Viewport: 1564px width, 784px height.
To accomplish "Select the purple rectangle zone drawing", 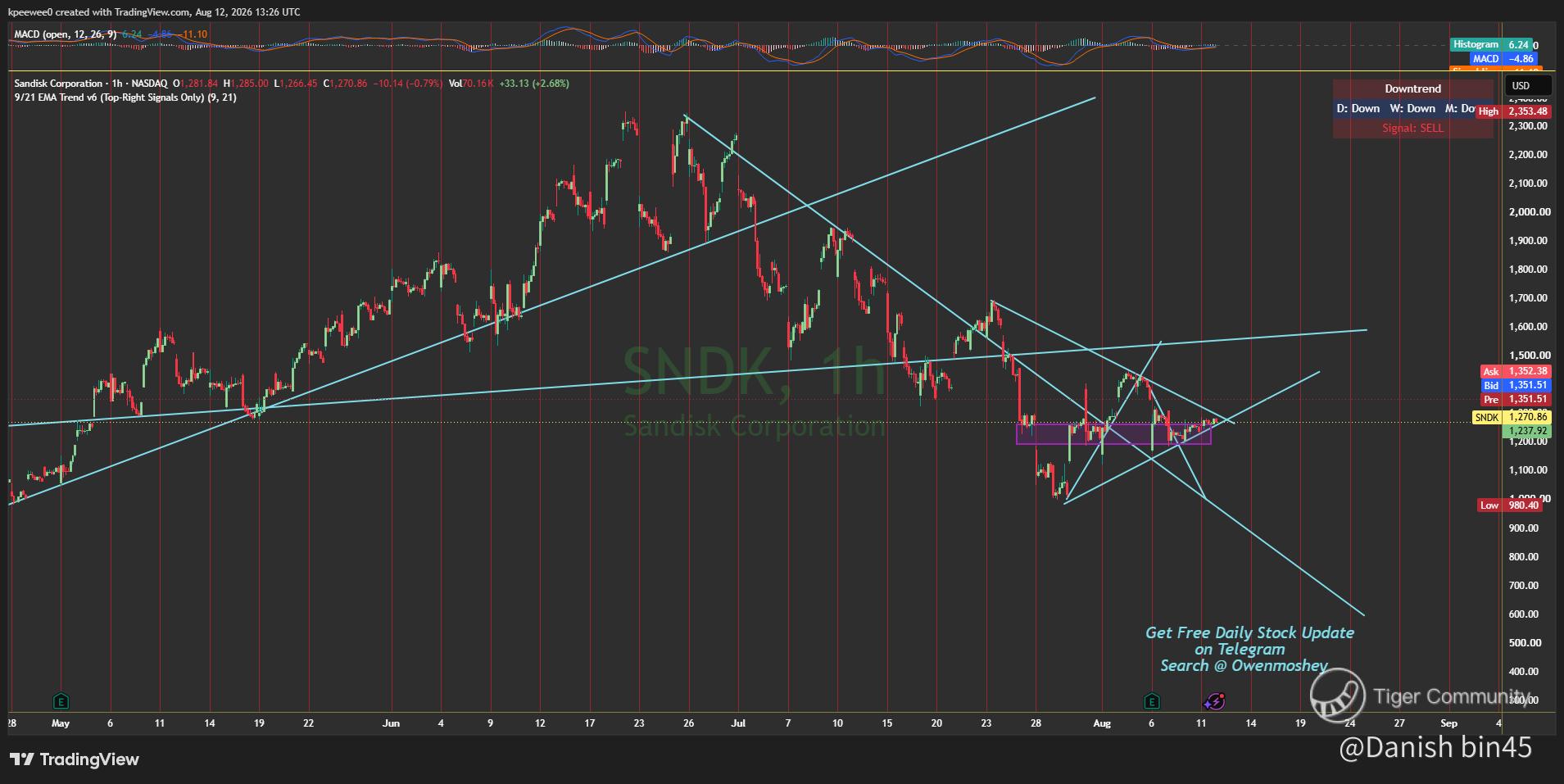I will pyautogui.click(x=1113, y=434).
